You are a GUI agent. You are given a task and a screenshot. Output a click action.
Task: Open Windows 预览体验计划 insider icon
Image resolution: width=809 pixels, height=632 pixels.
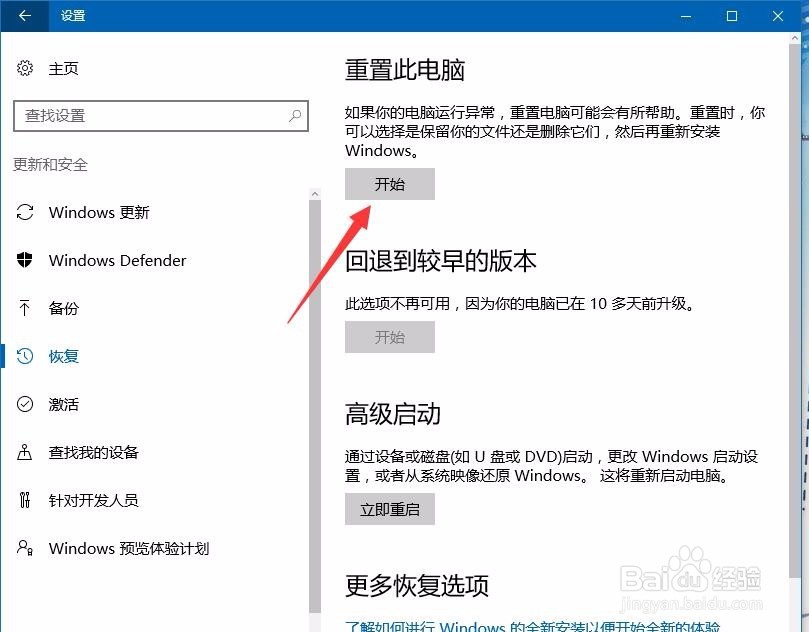coord(25,548)
